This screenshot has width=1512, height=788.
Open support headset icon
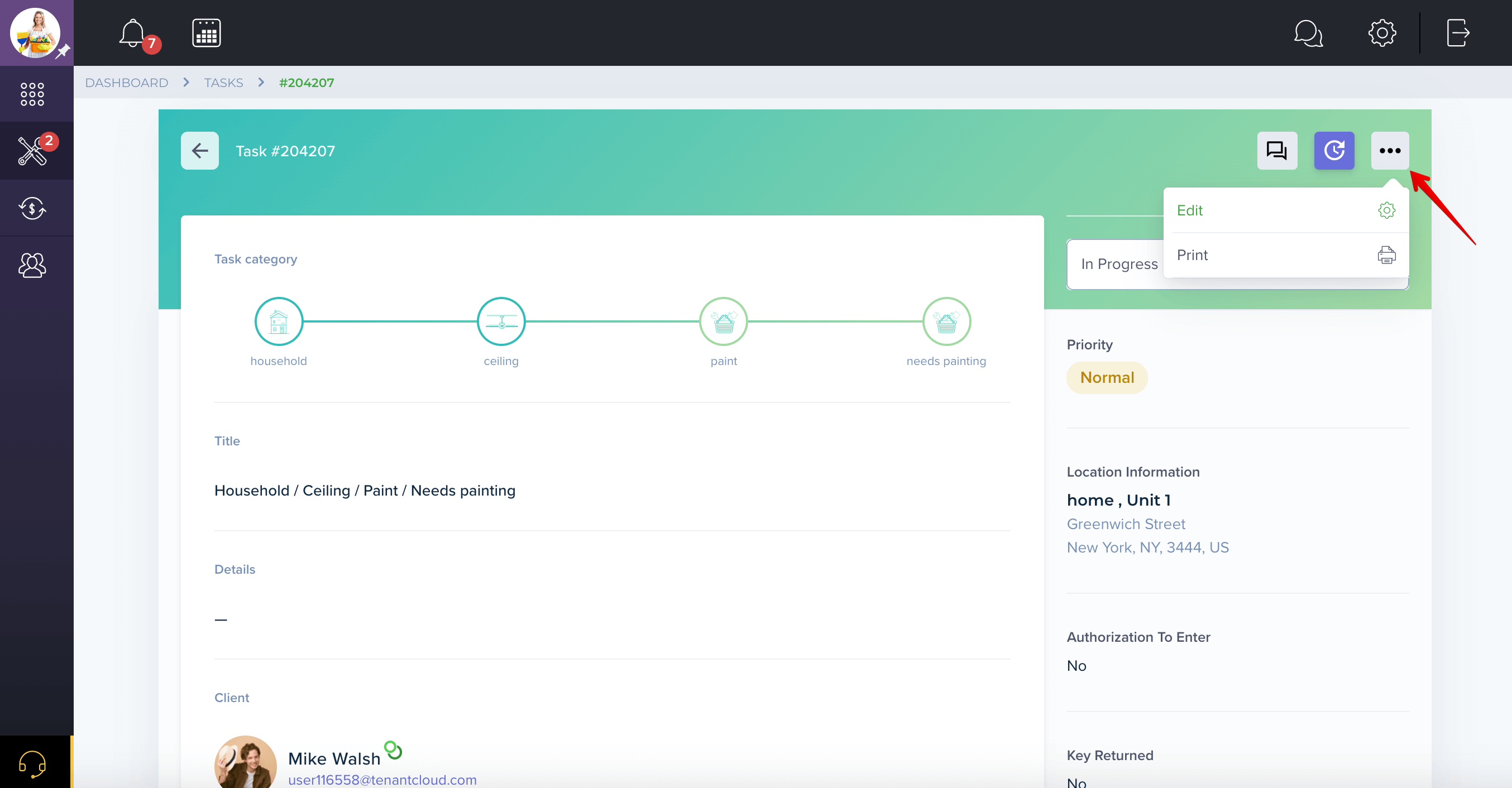click(x=32, y=763)
